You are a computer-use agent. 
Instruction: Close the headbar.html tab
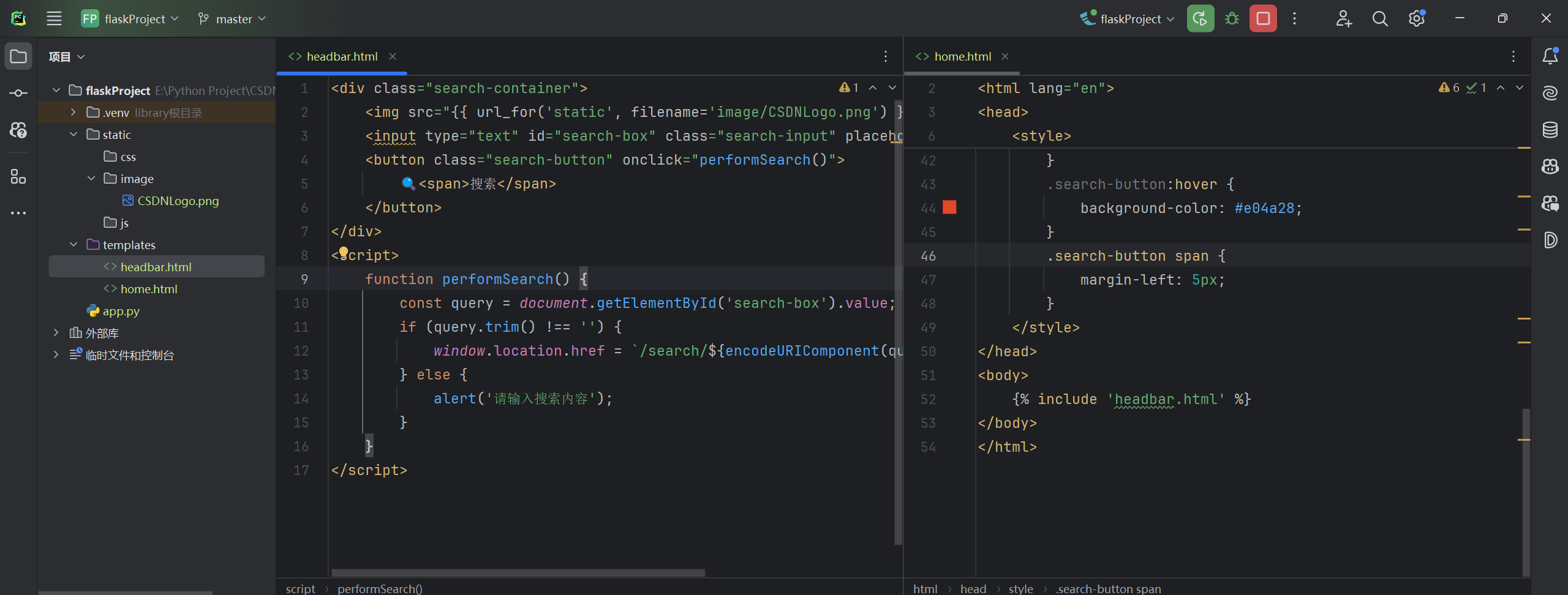tap(393, 56)
